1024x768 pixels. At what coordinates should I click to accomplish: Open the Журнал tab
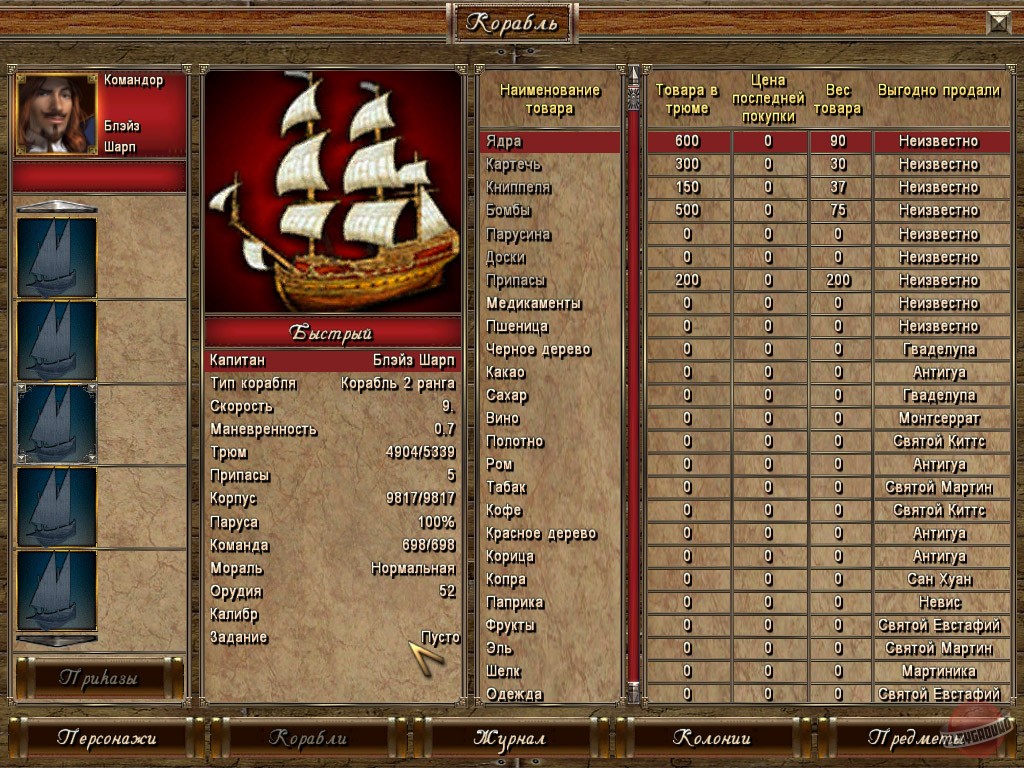click(509, 738)
